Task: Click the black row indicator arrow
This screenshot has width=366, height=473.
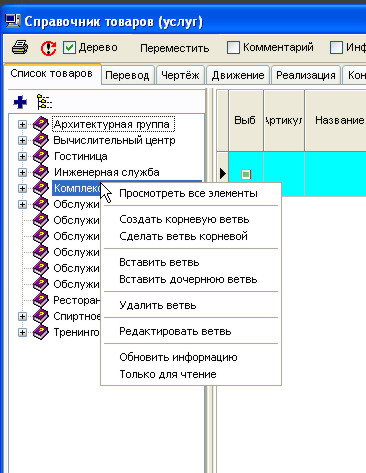Action: tap(223, 174)
